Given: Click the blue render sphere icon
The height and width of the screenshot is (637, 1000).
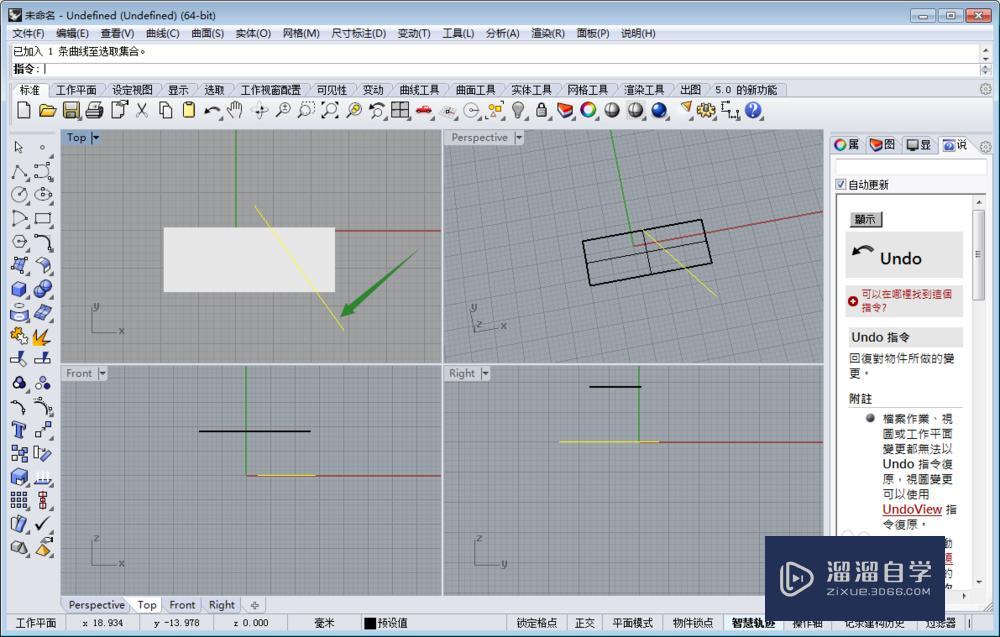Looking at the screenshot, I should [x=659, y=110].
